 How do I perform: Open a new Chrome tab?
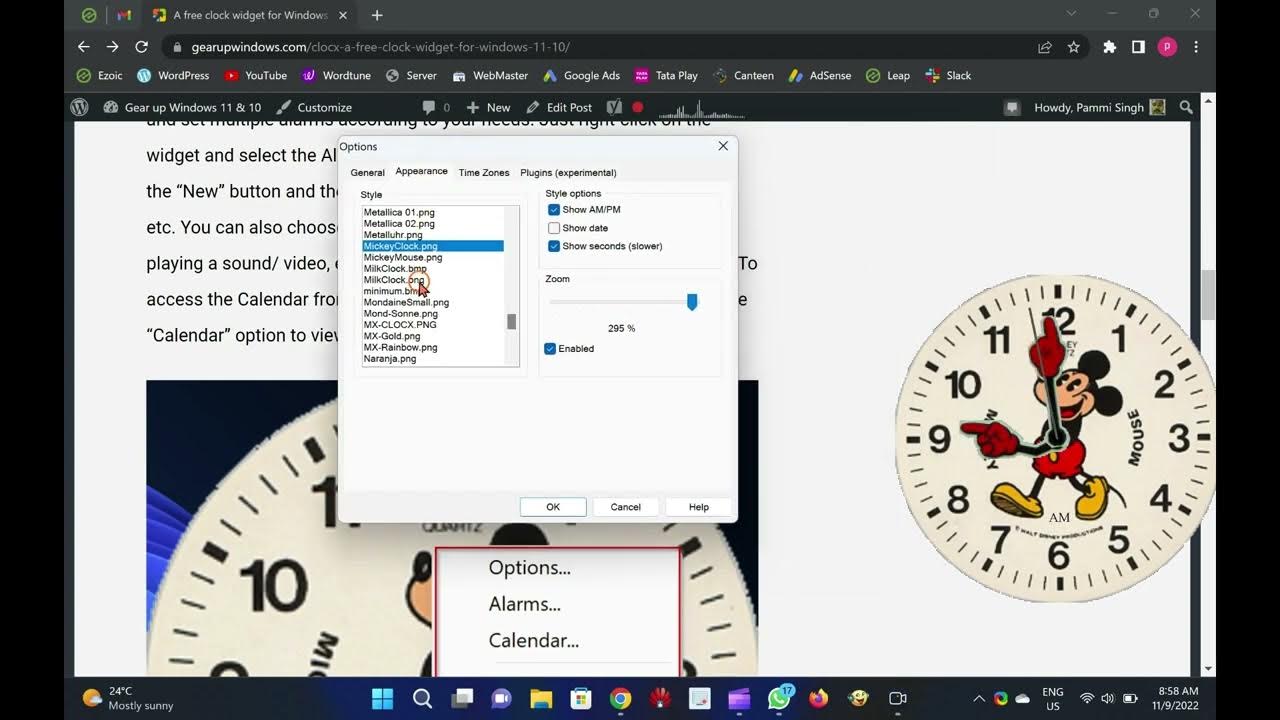[x=377, y=15]
